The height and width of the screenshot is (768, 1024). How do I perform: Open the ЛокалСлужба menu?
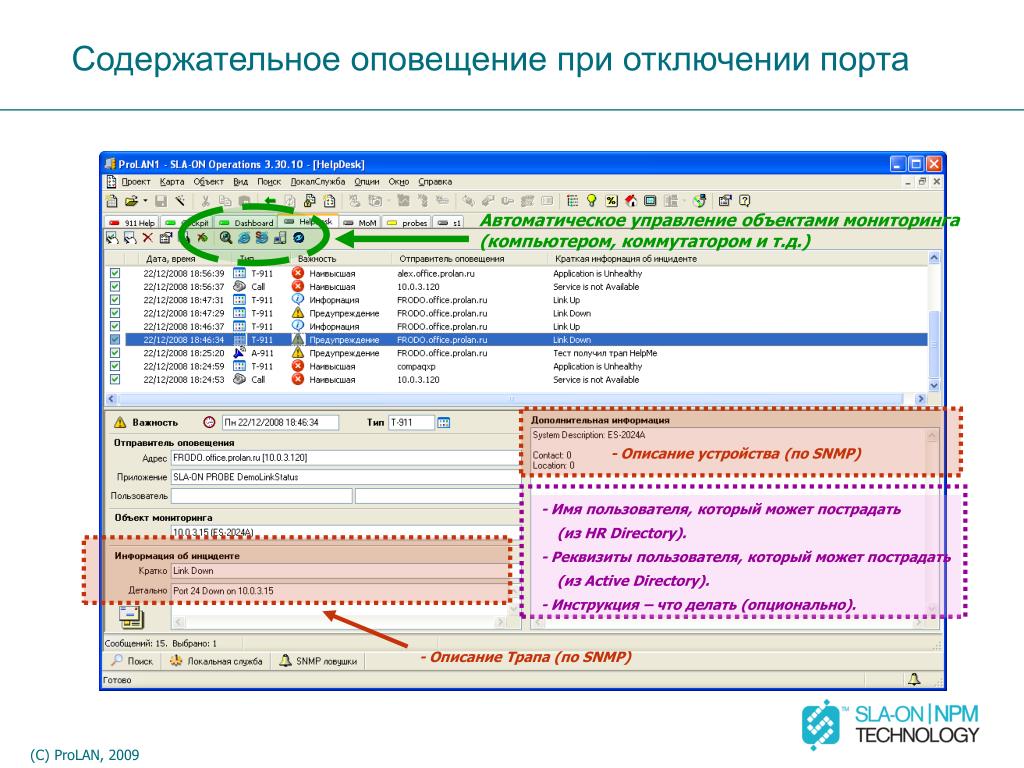click(x=318, y=182)
